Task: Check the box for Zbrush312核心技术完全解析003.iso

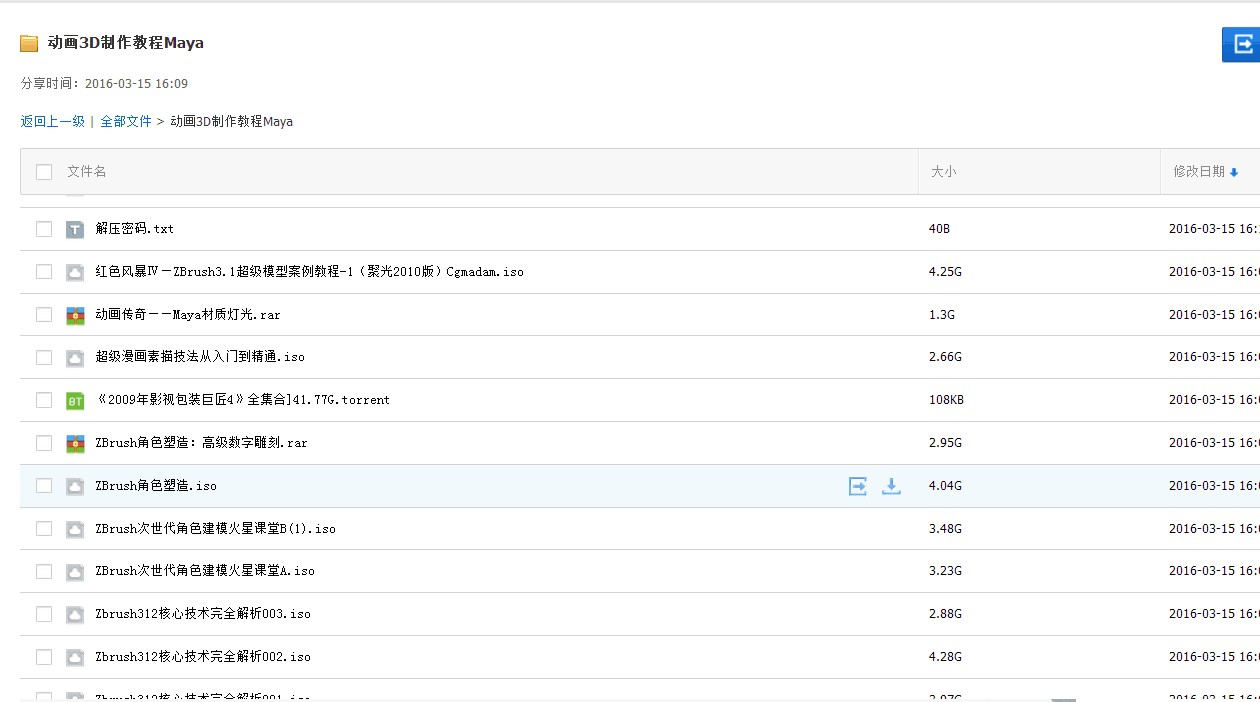Action: pos(44,614)
